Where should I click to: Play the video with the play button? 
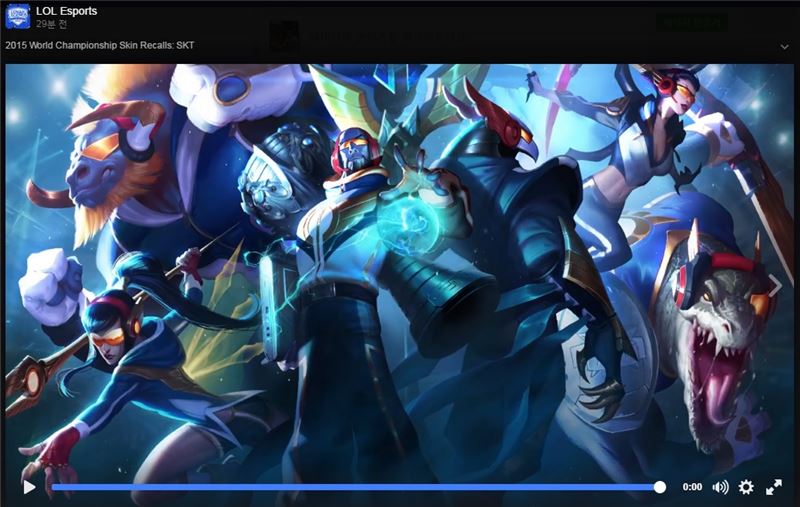(x=30, y=487)
